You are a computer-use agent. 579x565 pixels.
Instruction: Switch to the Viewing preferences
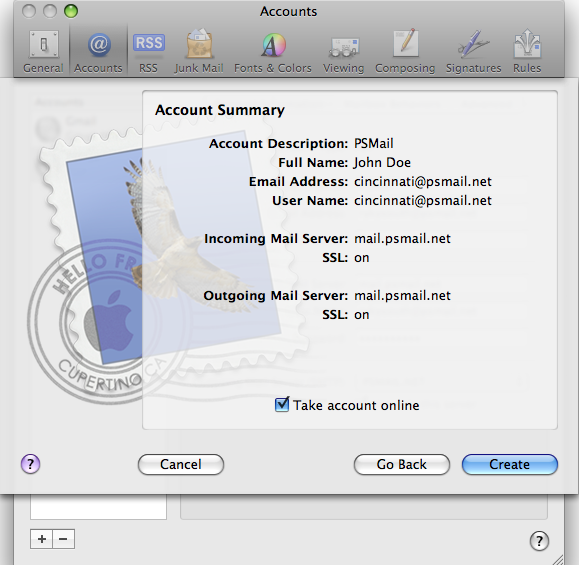tap(343, 52)
